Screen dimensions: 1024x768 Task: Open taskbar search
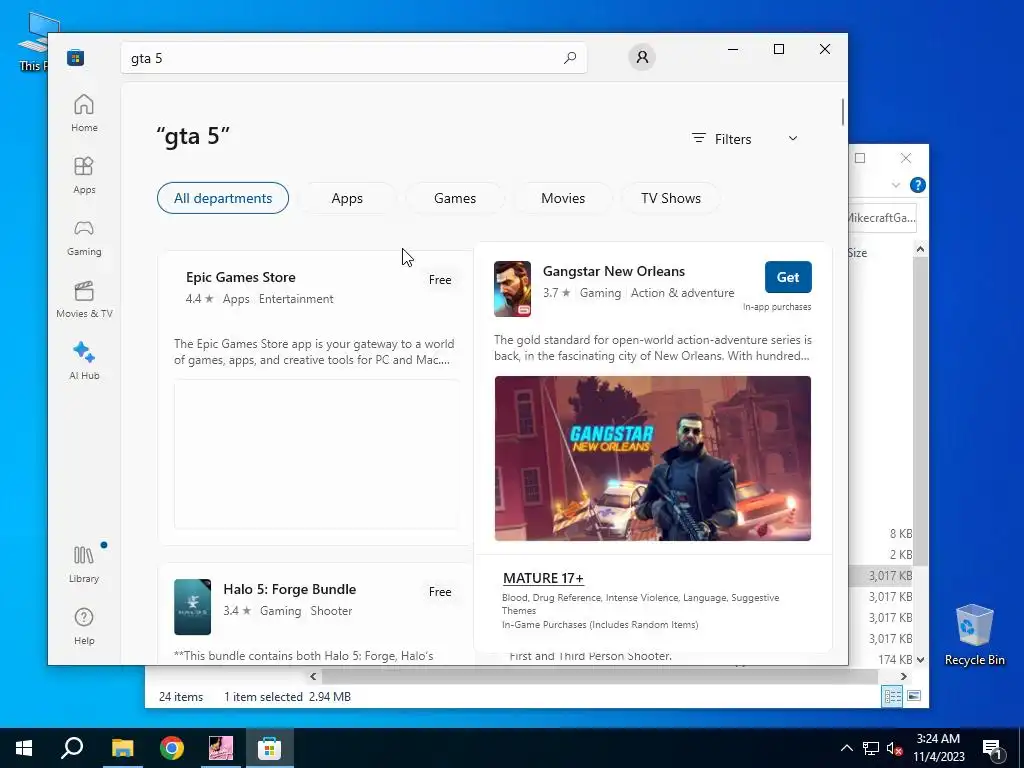[72, 748]
